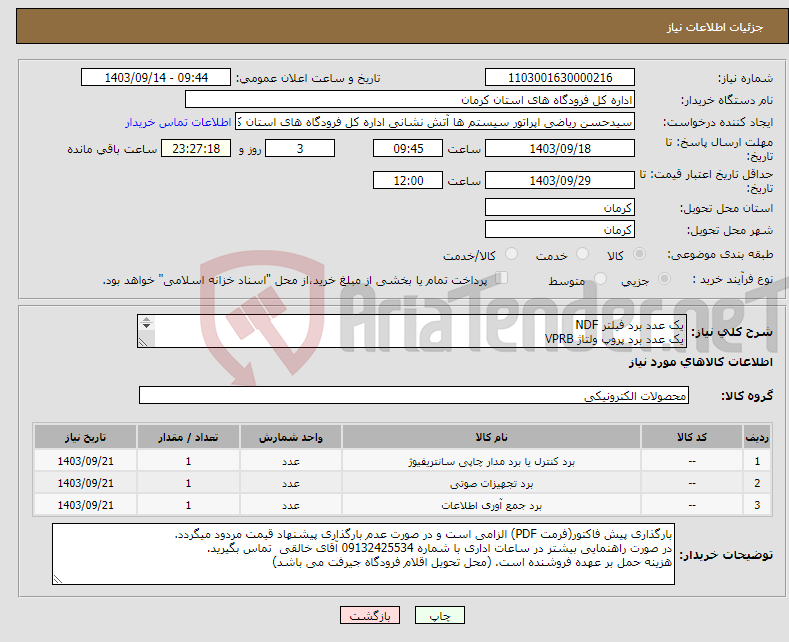Toggle the Islamic treasury bonds payment checkbox

[502, 277]
